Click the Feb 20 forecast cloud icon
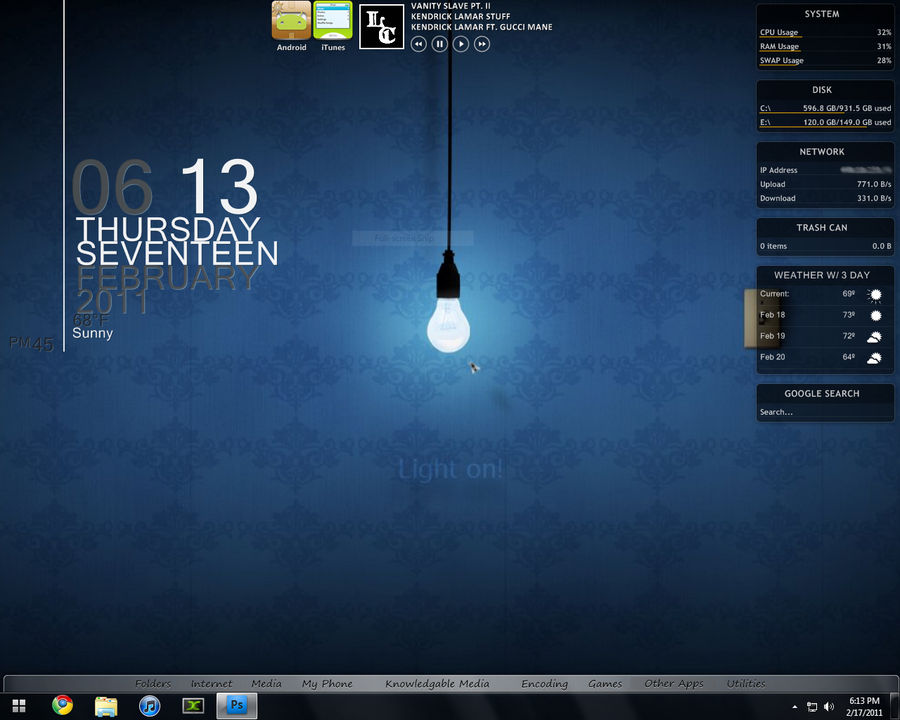 pyautogui.click(x=874, y=358)
